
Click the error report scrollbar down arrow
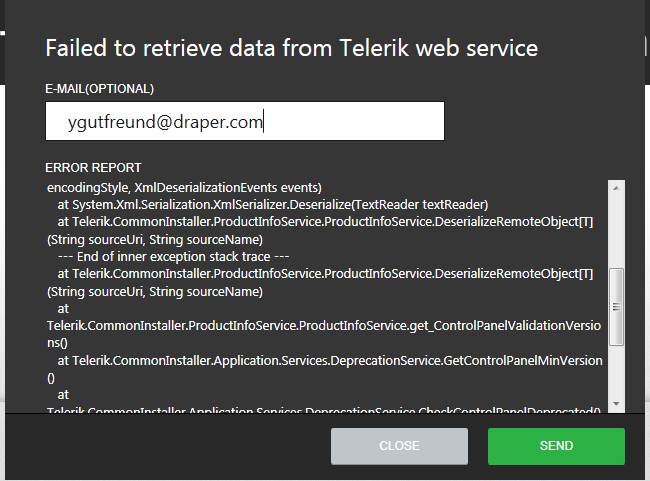616,403
